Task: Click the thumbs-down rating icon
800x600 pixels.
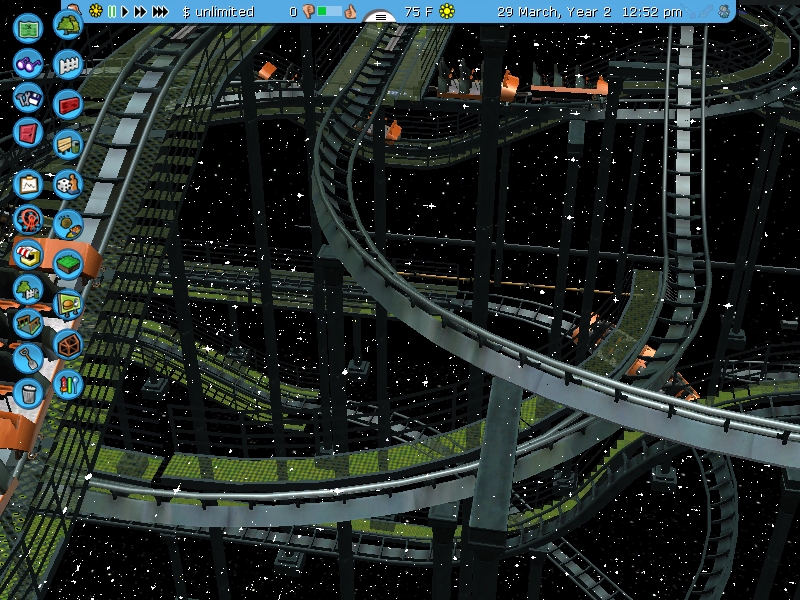Action: [309, 11]
